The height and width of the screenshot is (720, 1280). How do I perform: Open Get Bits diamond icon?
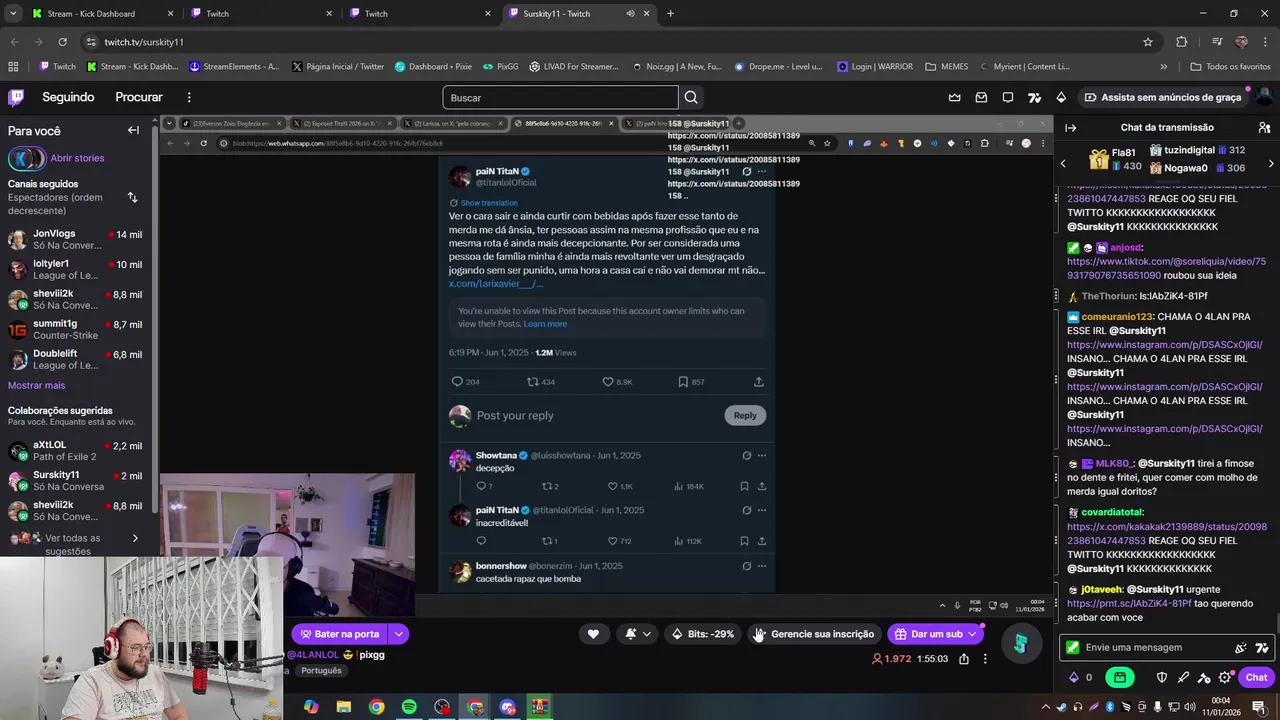point(1061,97)
